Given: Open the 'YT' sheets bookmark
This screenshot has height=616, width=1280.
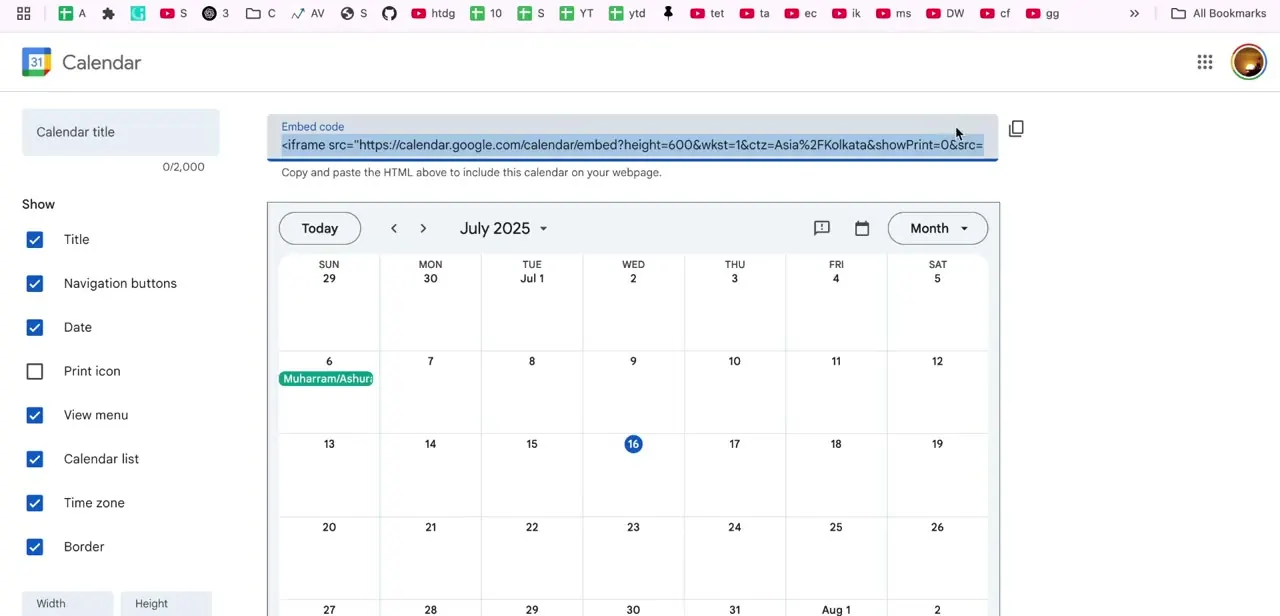Looking at the screenshot, I should [x=576, y=13].
